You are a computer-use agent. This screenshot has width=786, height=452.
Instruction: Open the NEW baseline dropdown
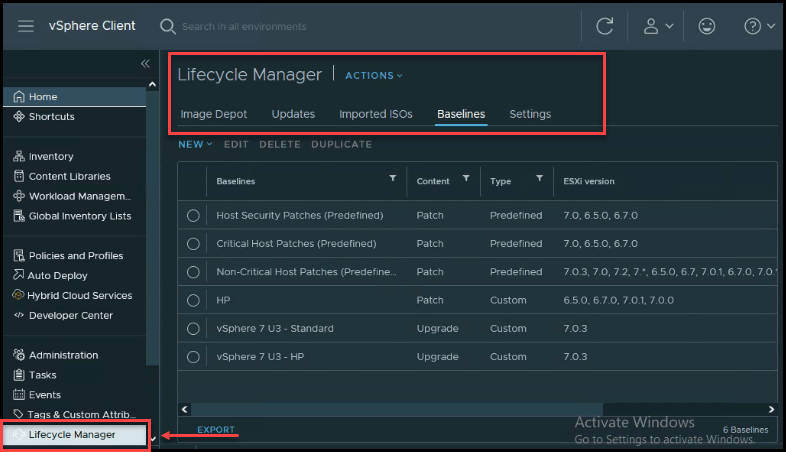195,144
